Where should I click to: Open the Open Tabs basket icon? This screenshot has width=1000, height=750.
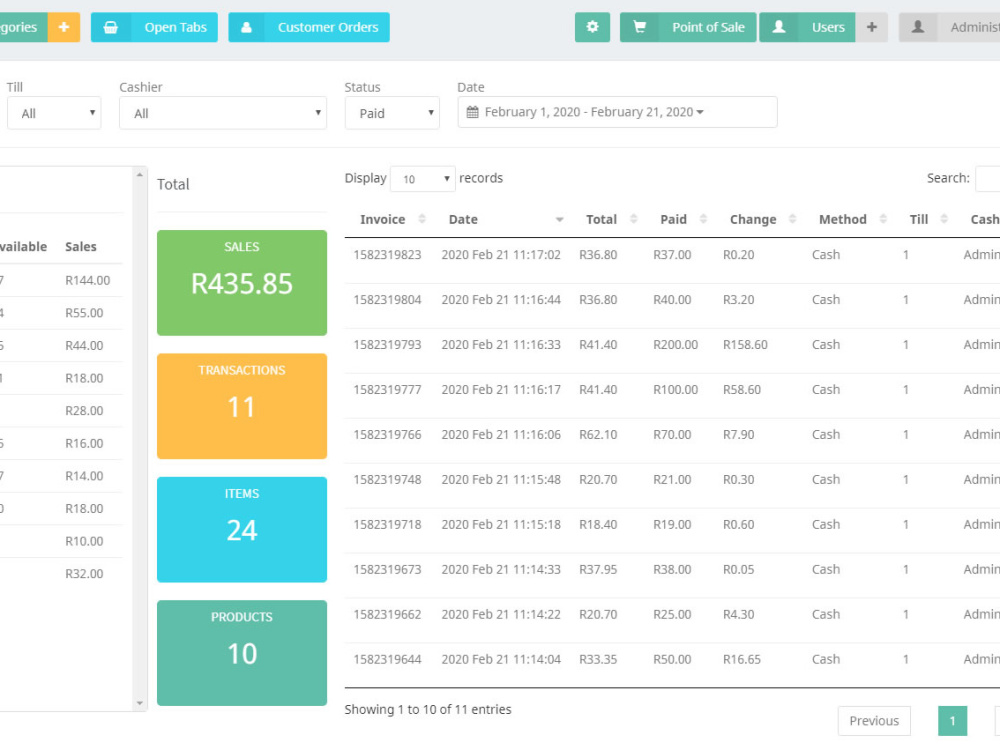pos(111,27)
